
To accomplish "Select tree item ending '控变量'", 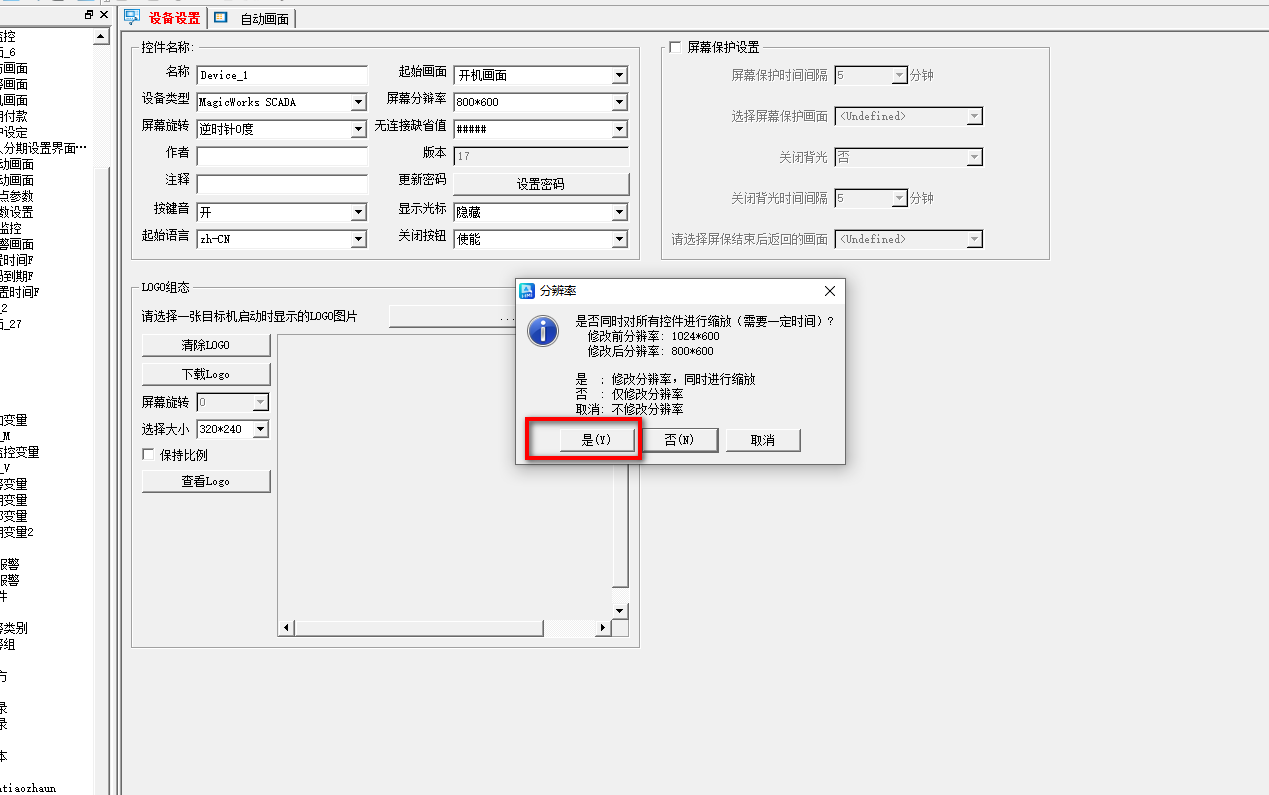I will tap(20, 452).
